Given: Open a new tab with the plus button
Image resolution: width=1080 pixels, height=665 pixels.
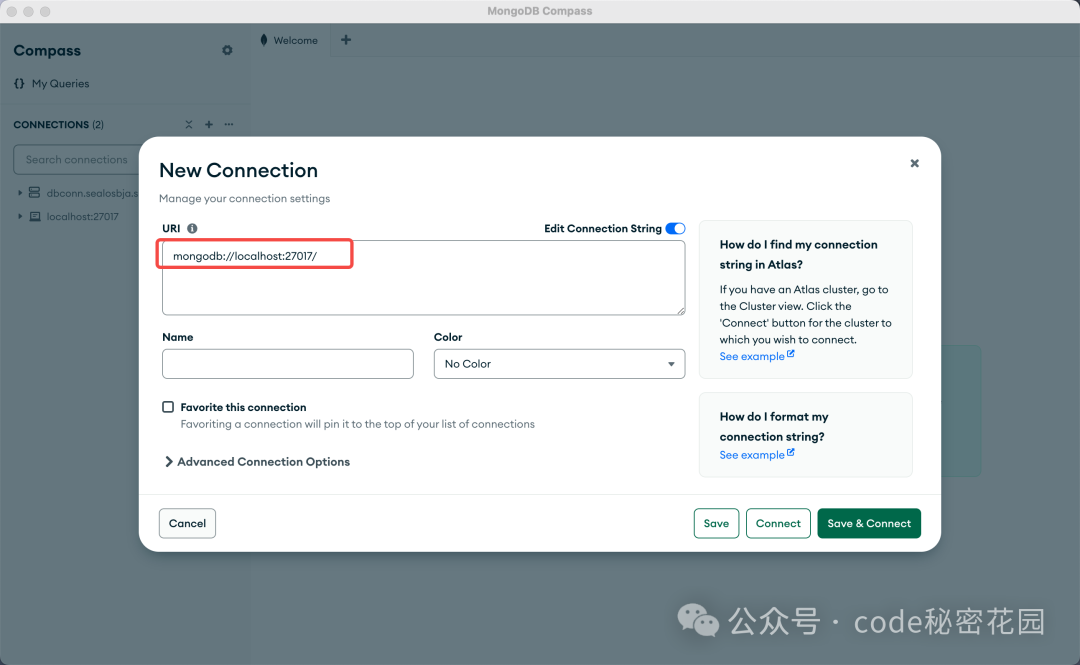Looking at the screenshot, I should pyautogui.click(x=345, y=40).
